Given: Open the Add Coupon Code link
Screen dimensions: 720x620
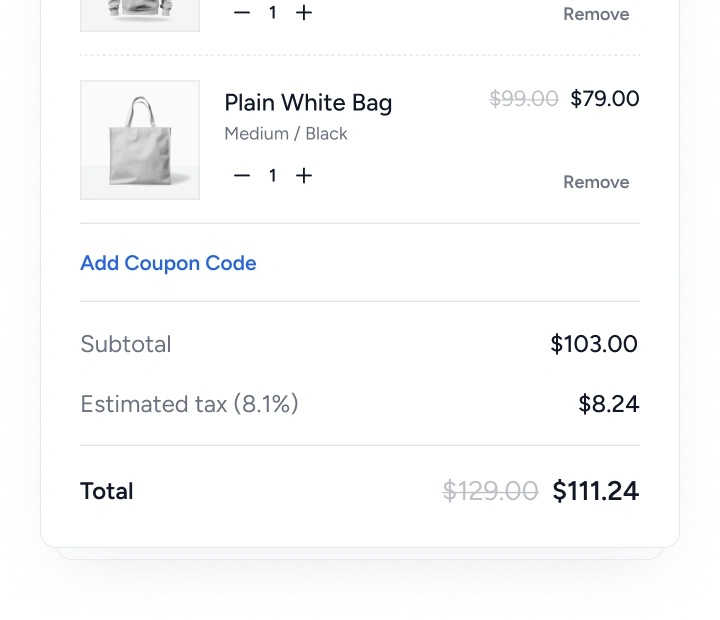Looking at the screenshot, I should [168, 263].
